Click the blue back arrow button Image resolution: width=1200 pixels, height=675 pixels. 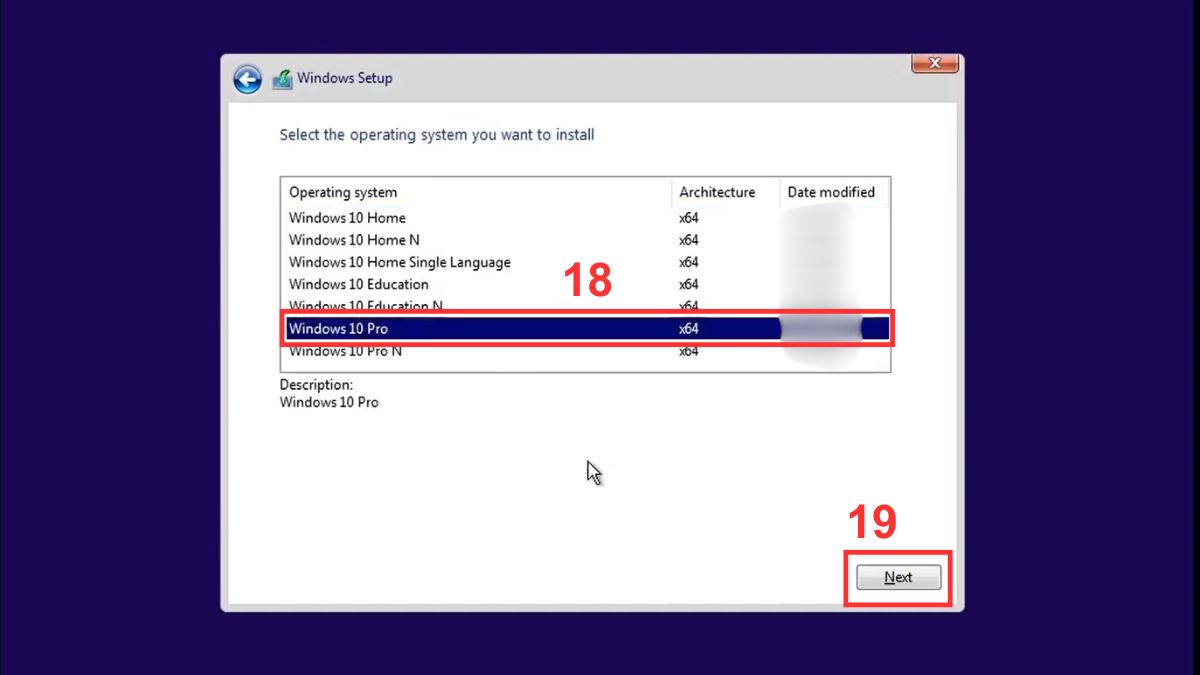(247, 79)
